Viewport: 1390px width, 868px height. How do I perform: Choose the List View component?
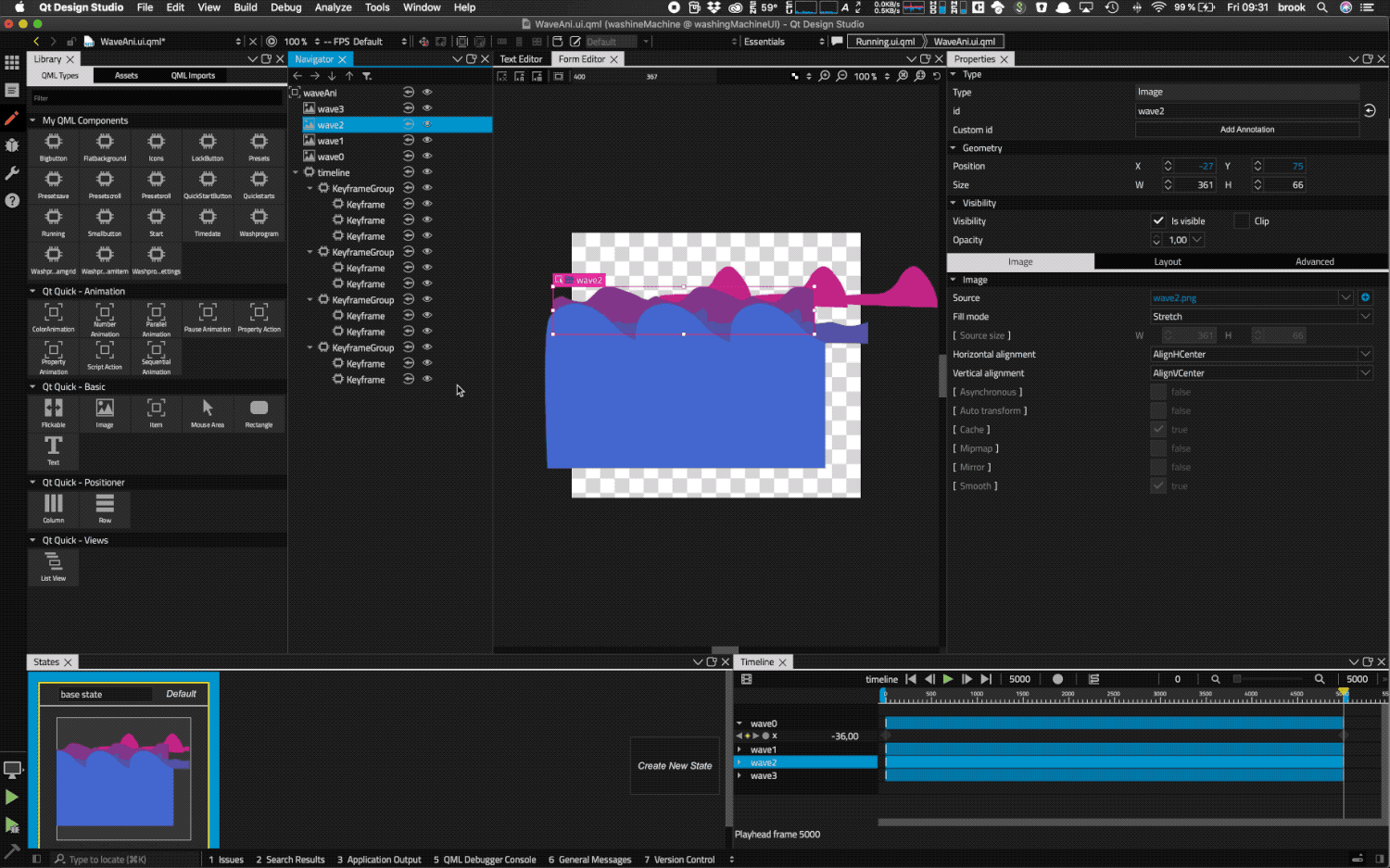pyautogui.click(x=54, y=562)
